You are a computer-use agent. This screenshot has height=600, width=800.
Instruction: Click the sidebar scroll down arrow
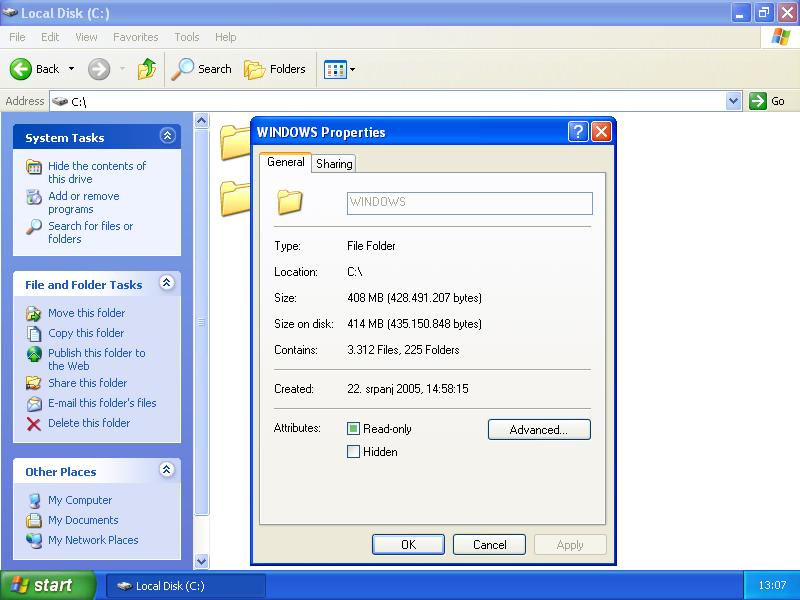[x=201, y=561]
